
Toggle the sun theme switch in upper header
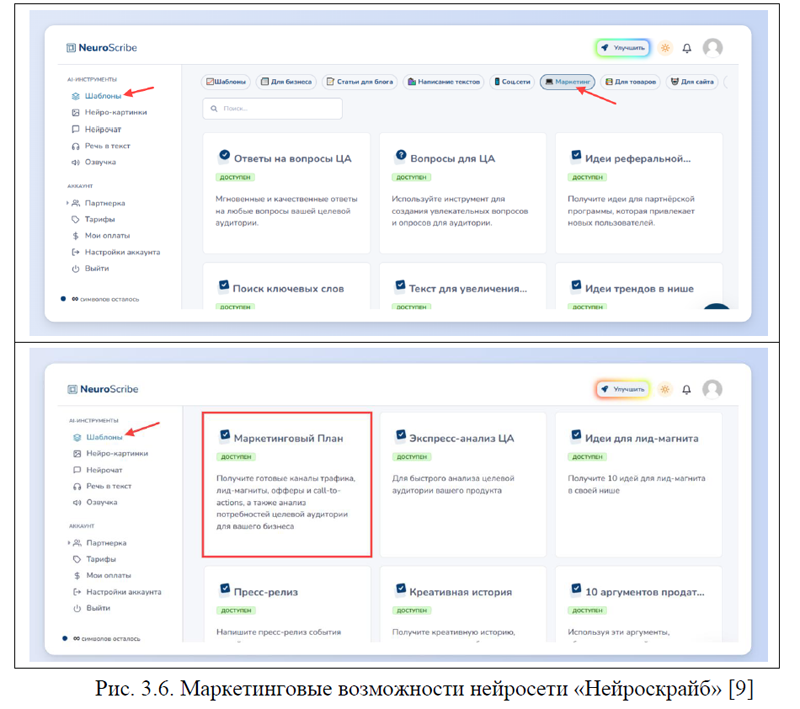664,48
